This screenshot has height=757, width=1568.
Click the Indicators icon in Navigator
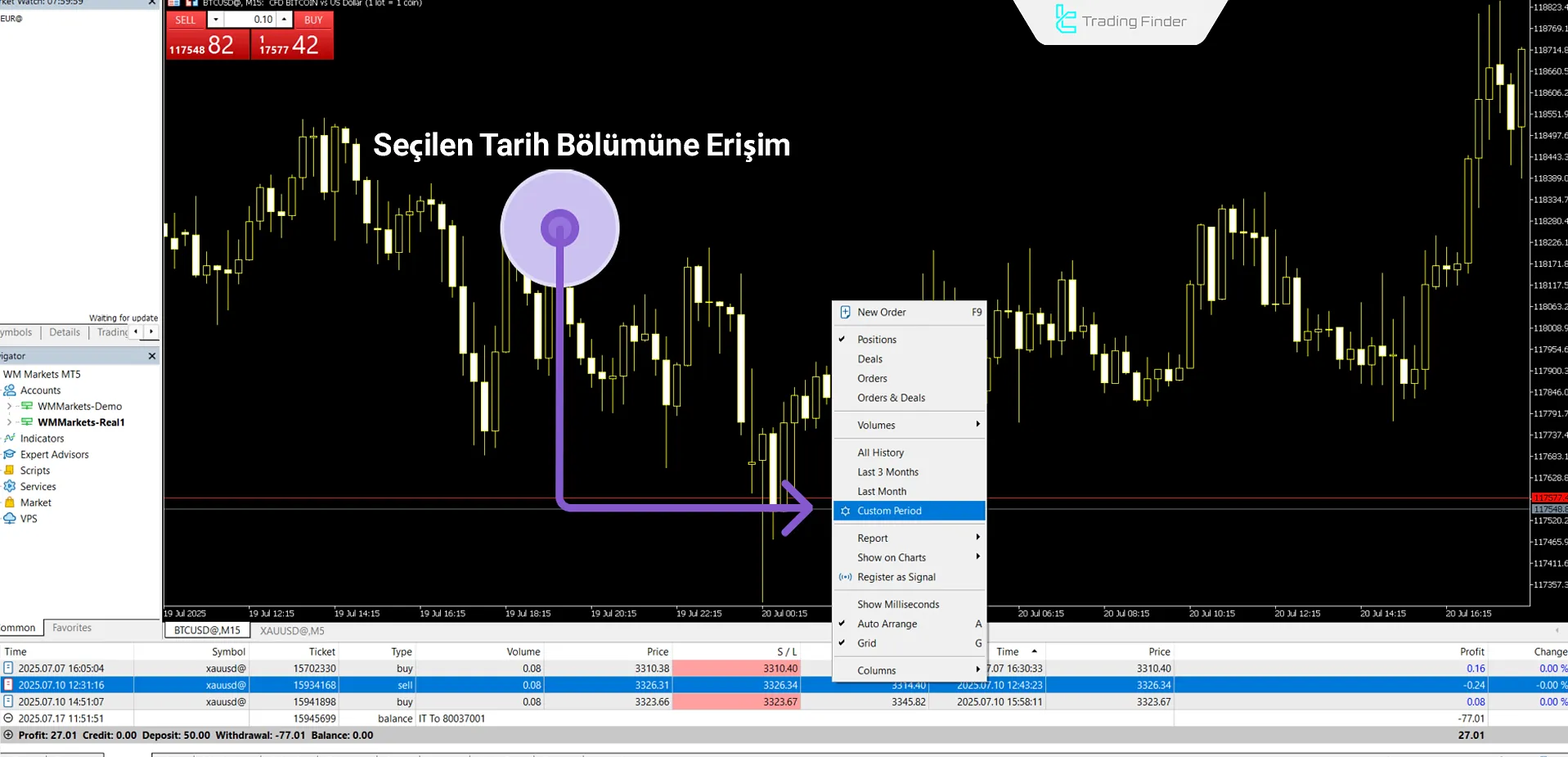point(10,439)
